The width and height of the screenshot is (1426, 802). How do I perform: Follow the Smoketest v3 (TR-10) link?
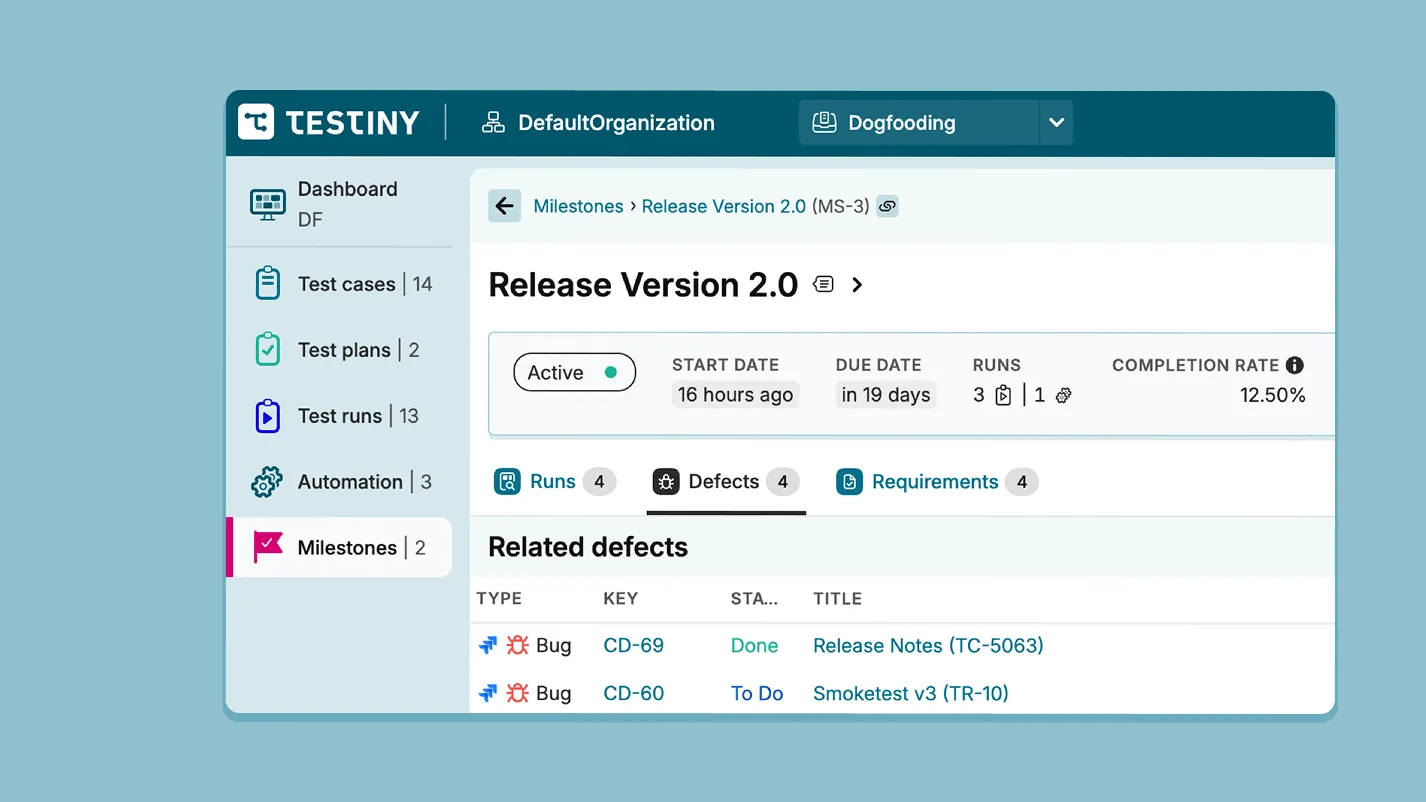(910, 693)
